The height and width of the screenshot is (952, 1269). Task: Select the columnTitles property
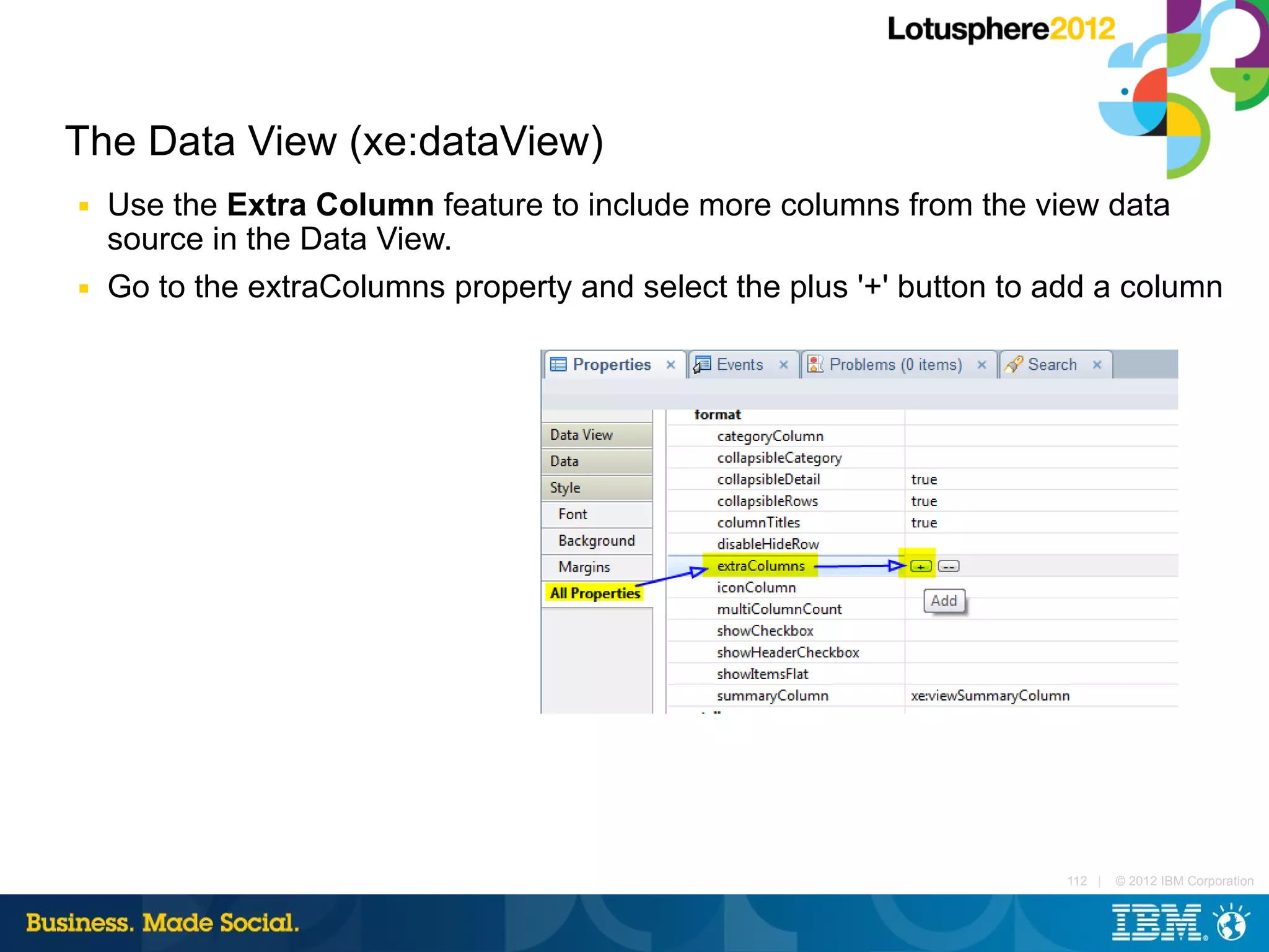[x=758, y=523]
